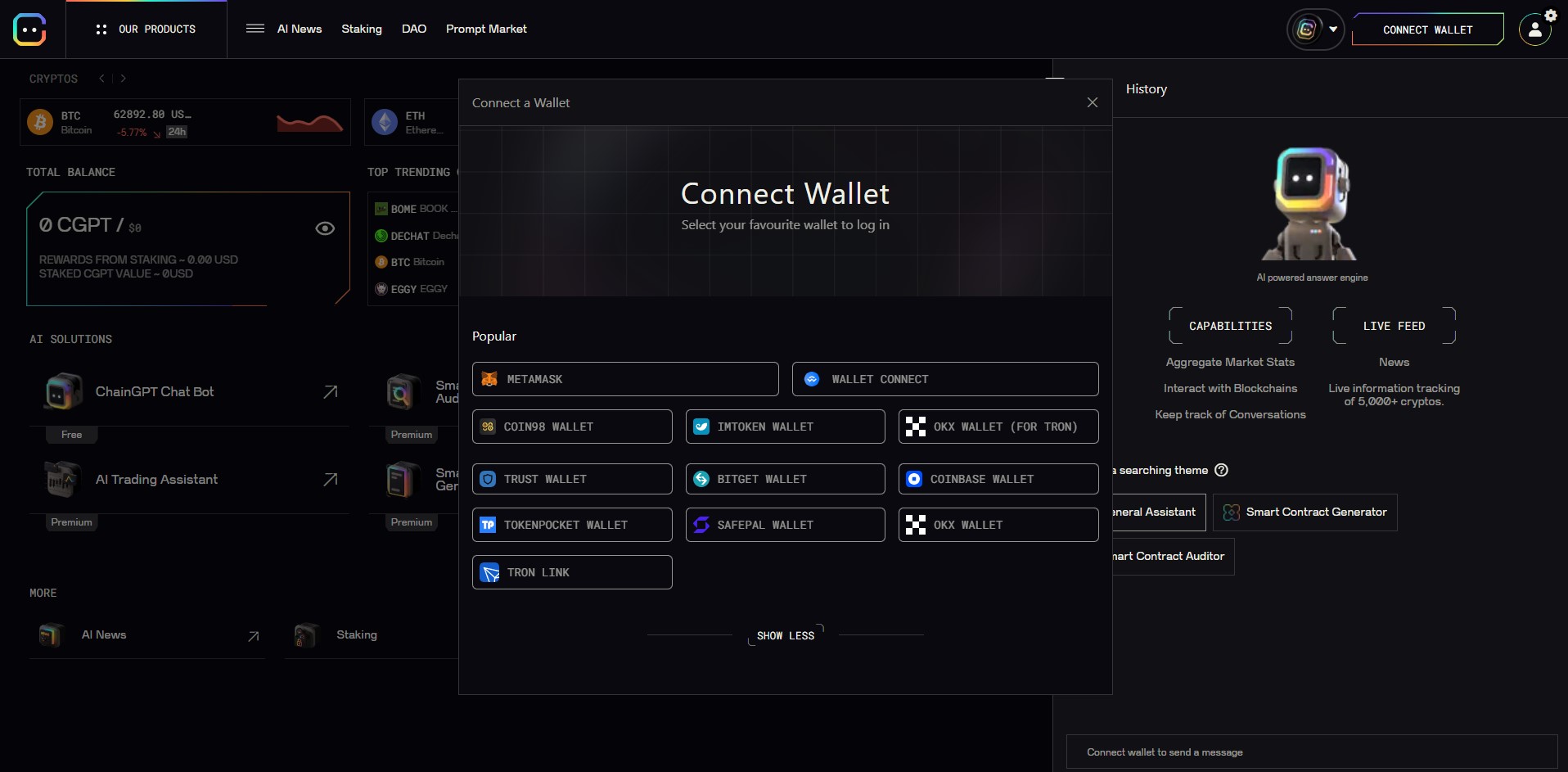This screenshot has width=1568, height=772.
Task: Click the Bitcoin BTC coin icon
Action: click(40, 122)
